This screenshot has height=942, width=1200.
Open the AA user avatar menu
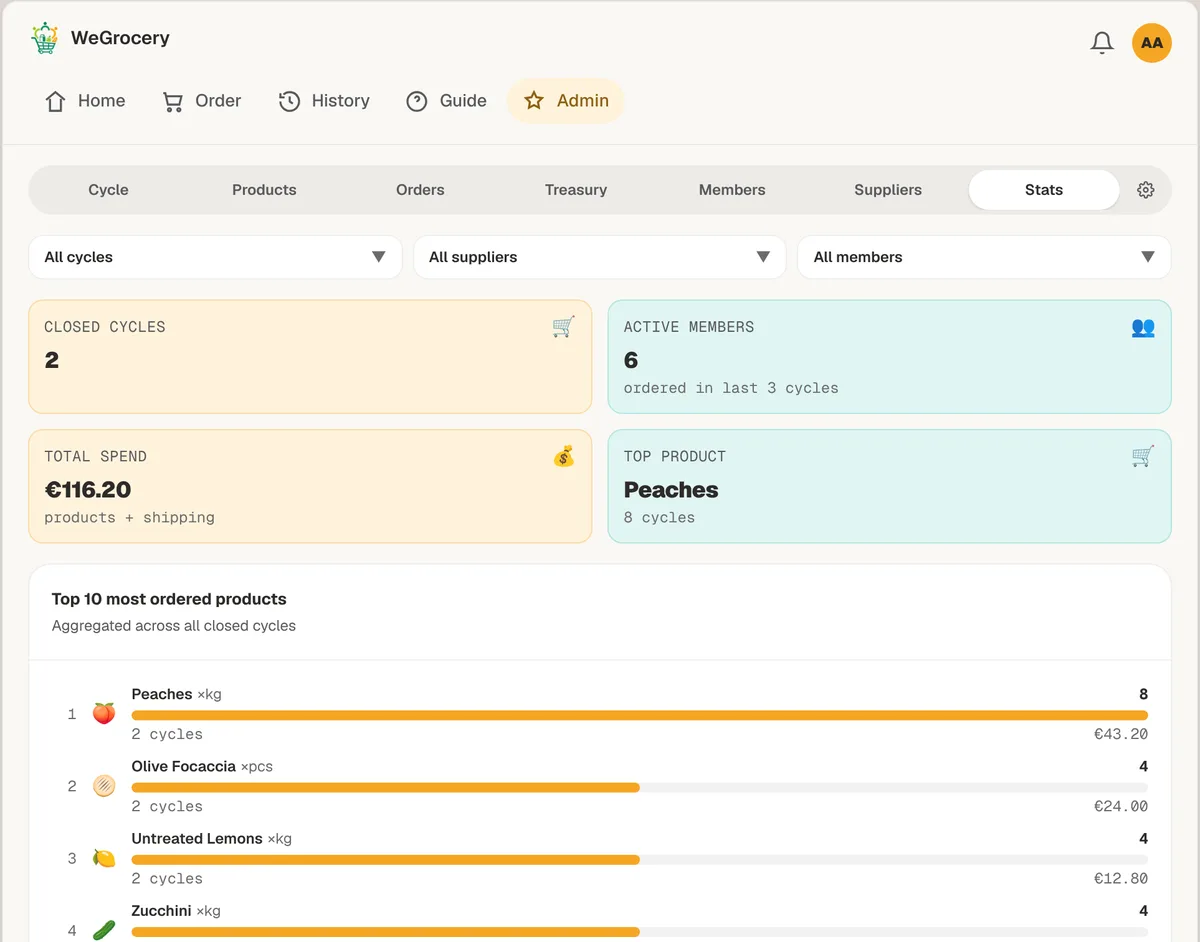tap(1152, 43)
